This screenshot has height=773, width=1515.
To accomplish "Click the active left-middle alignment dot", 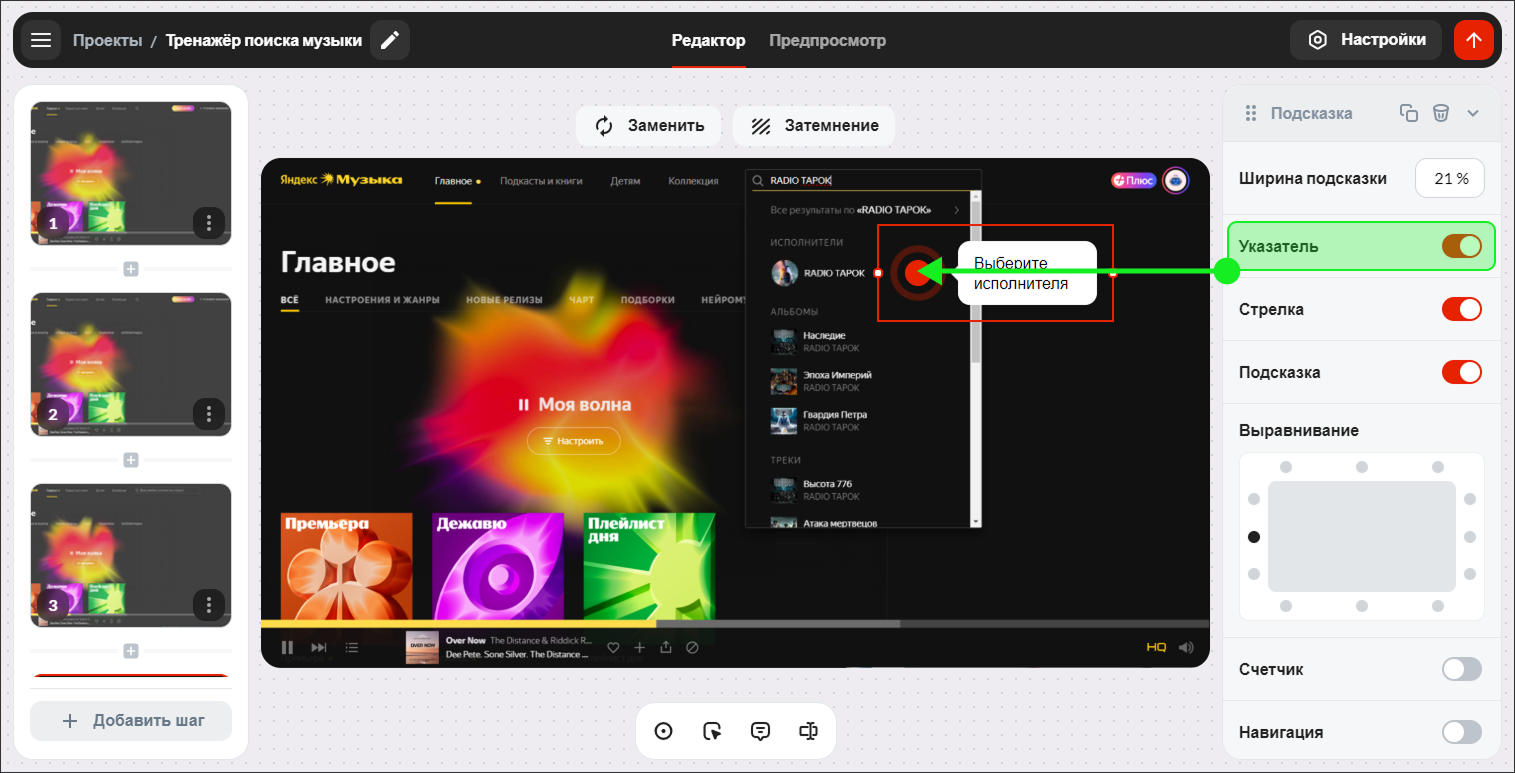I will (x=1254, y=537).
